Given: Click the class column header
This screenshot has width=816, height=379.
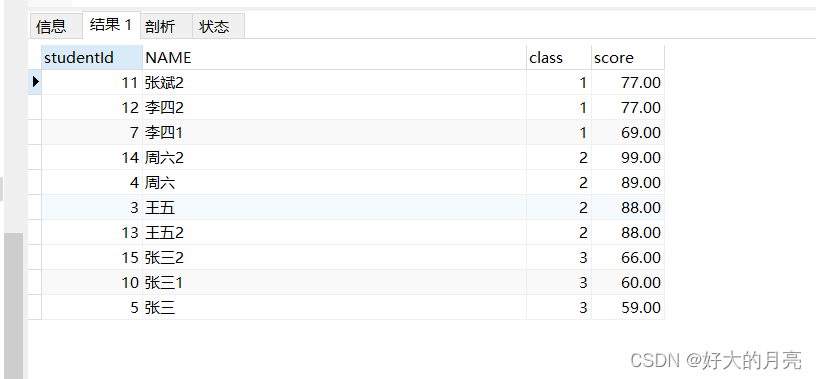Looking at the screenshot, I should click(559, 57).
